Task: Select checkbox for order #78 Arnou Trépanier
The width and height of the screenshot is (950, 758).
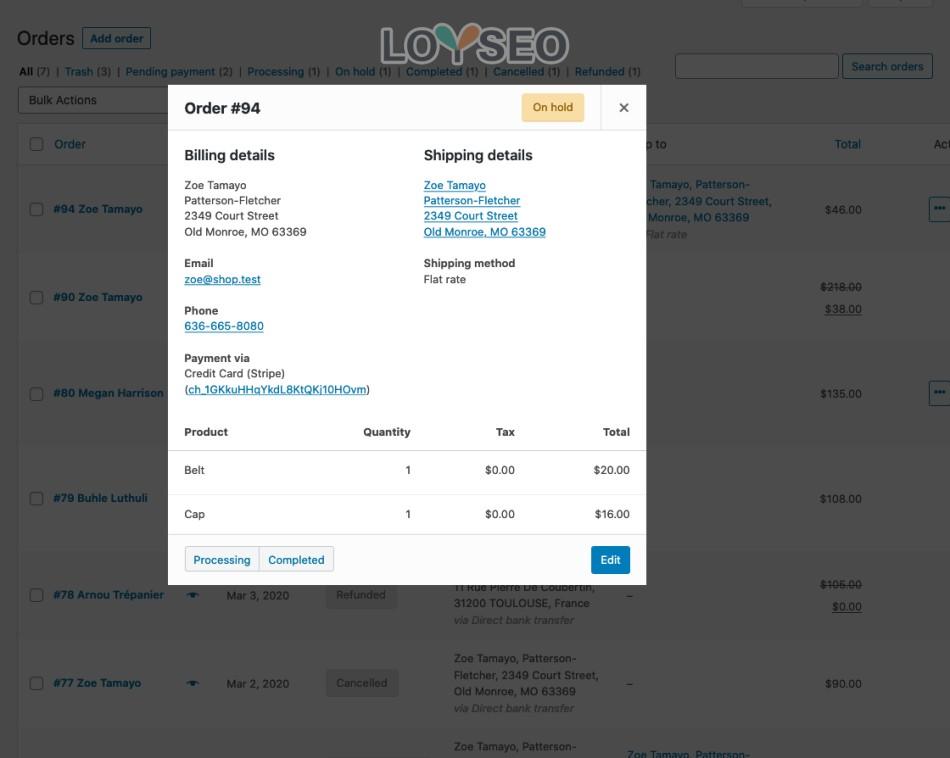Action: (x=36, y=595)
